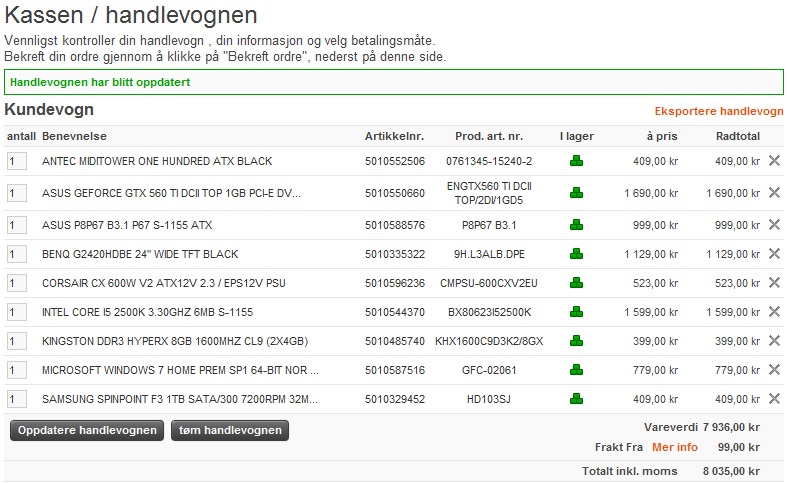Click product name KINGSTON DDR3 HYPERX 8GB
This screenshot has height=483, width=789.
pos(175,341)
